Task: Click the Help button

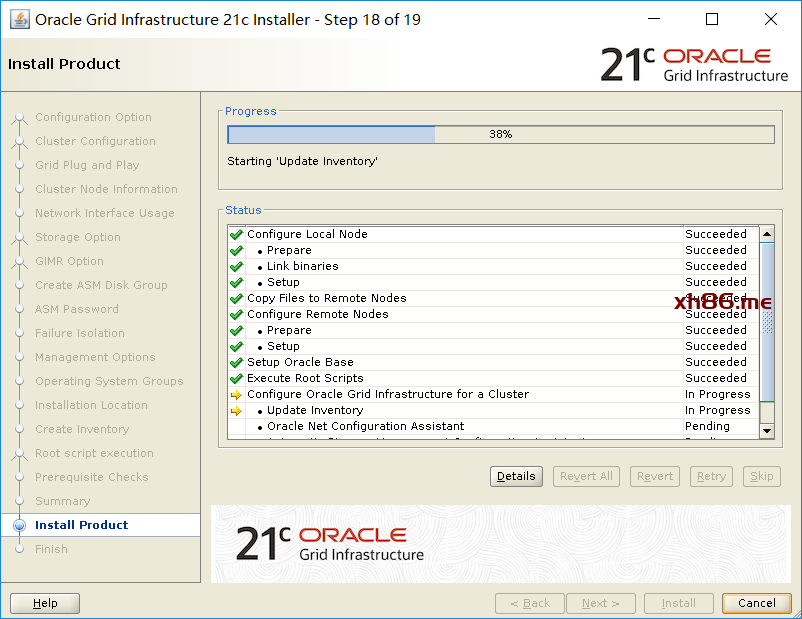Action: tap(45, 603)
